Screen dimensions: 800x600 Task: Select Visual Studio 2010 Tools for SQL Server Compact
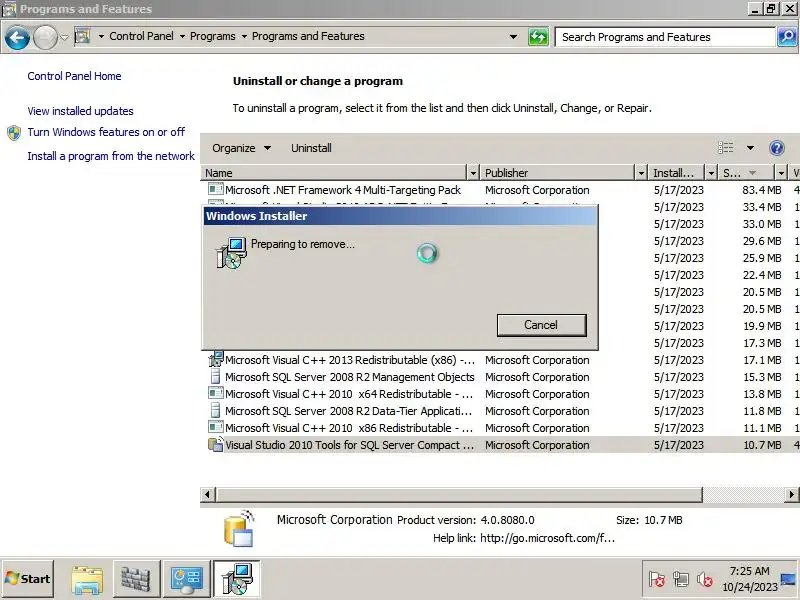349,445
